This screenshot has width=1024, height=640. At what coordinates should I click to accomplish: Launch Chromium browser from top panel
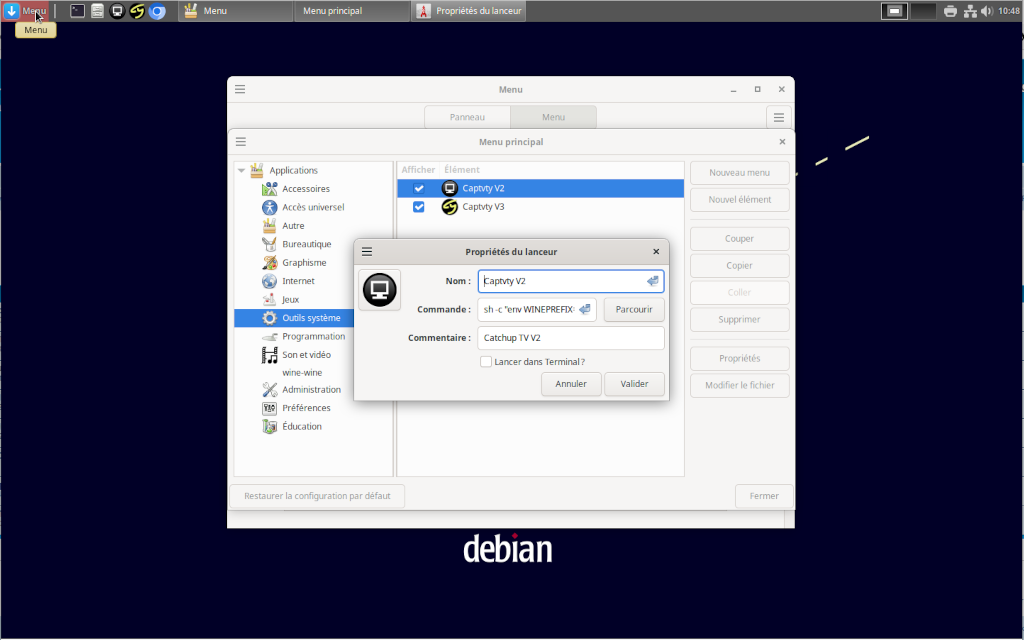[x=157, y=11]
